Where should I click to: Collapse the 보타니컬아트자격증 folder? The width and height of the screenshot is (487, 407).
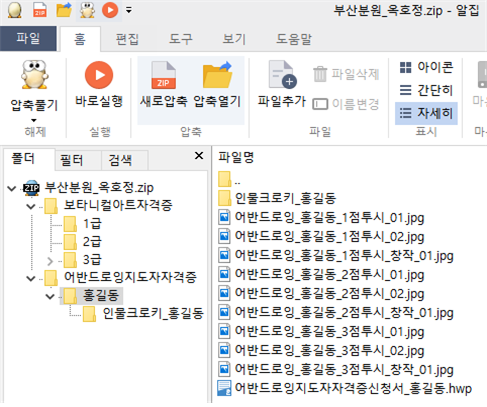coord(31,207)
